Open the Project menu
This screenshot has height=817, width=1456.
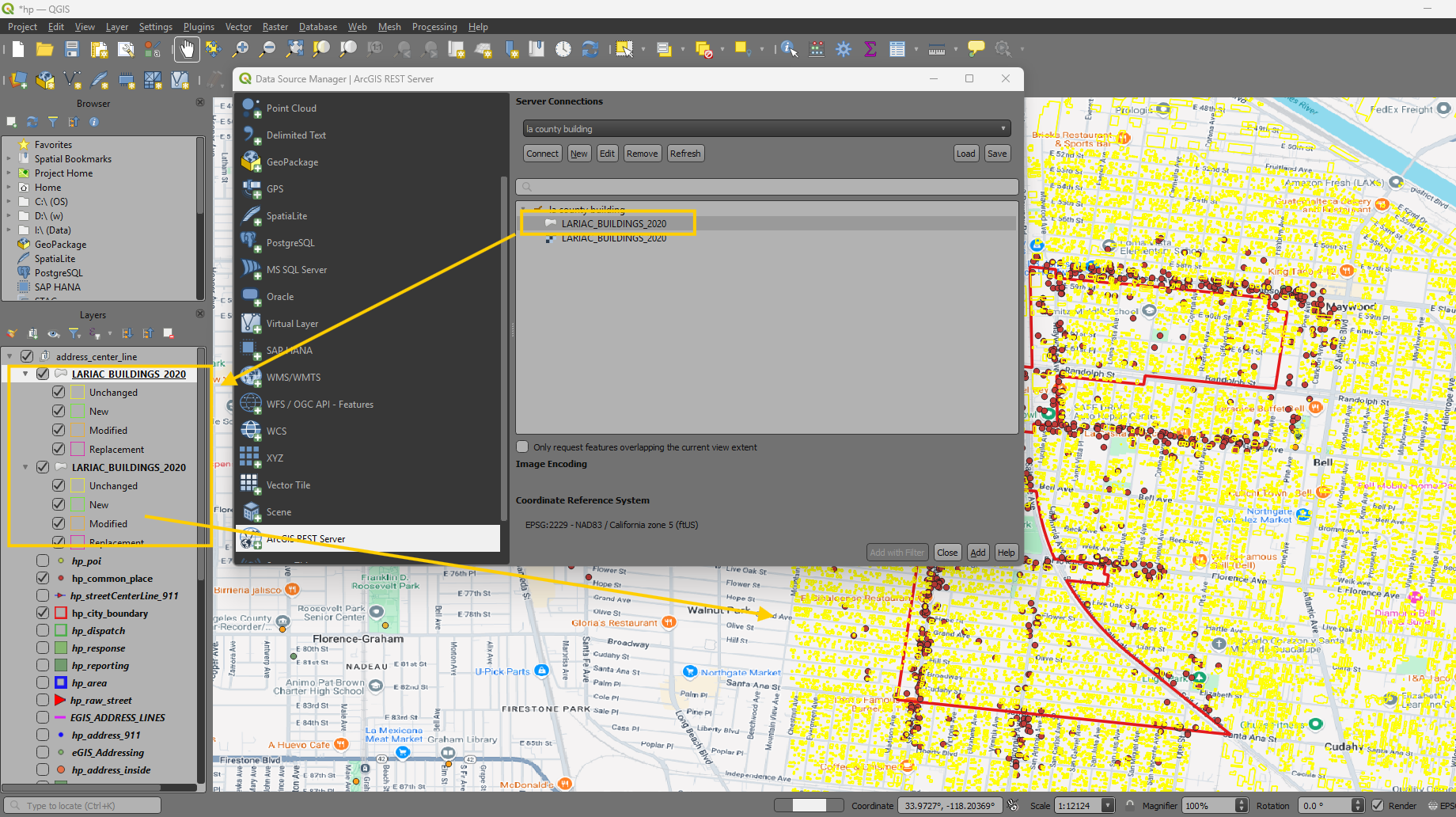pyautogui.click(x=22, y=26)
